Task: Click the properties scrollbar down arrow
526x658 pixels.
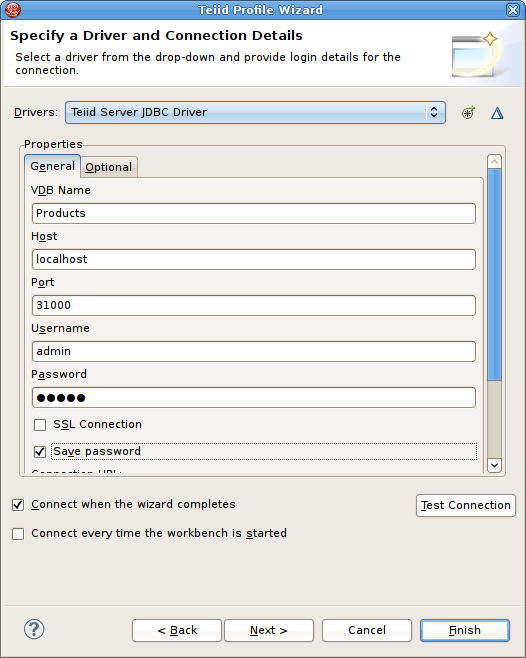Action: point(494,465)
